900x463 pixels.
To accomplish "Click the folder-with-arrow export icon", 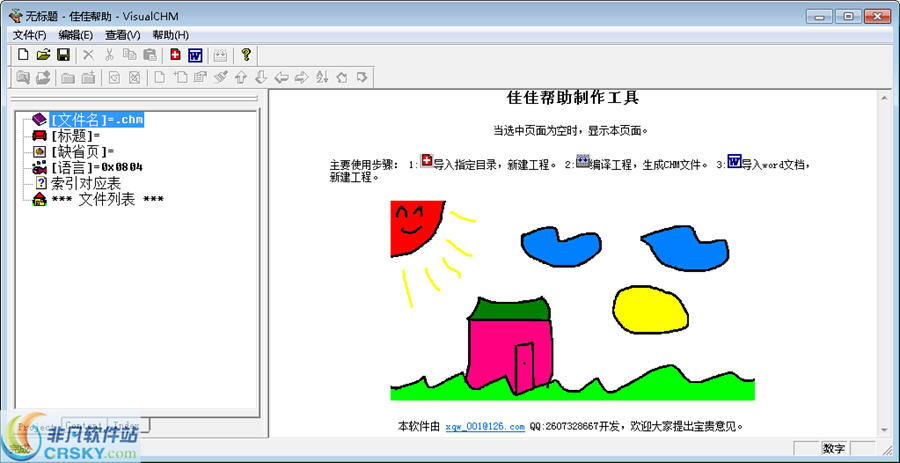I will pos(43,77).
